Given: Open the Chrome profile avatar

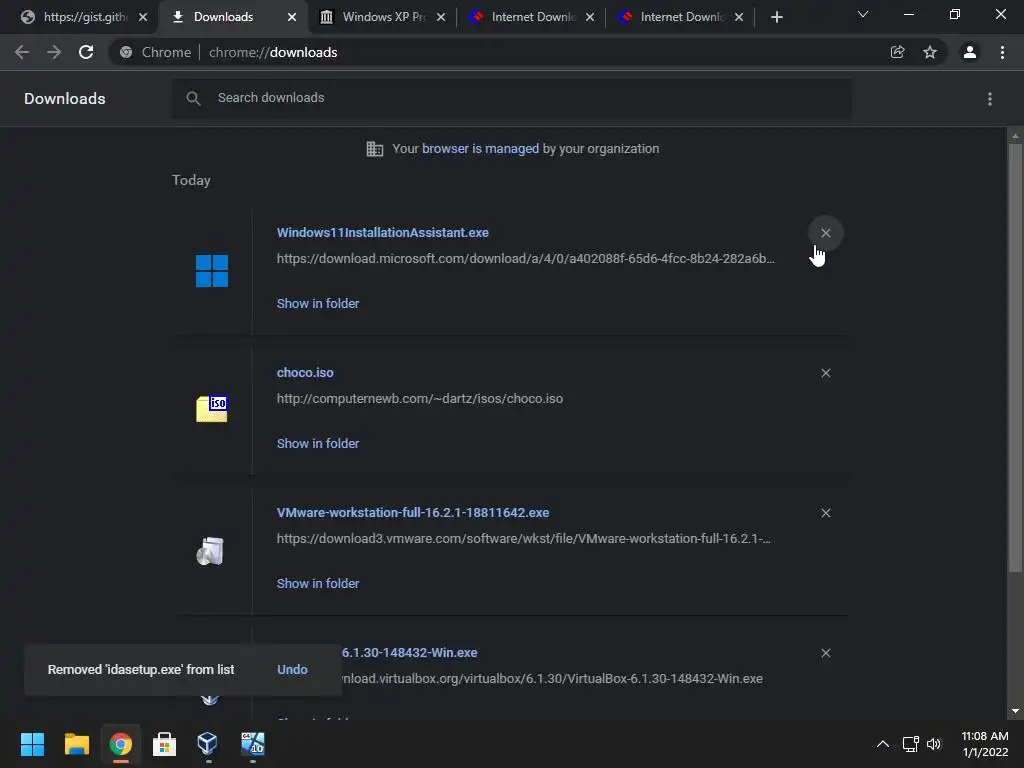Looking at the screenshot, I should (970, 52).
